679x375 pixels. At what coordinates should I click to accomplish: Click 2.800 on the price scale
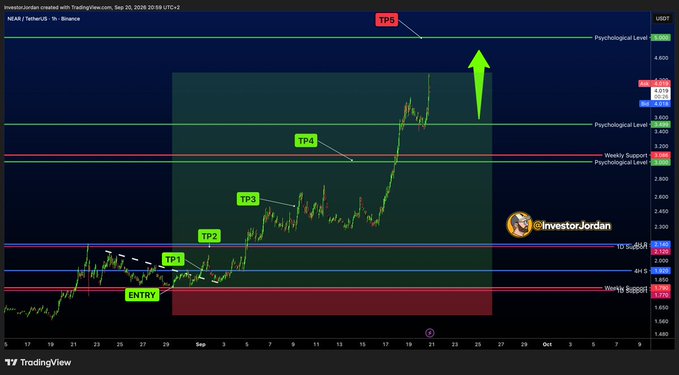(x=661, y=179)
